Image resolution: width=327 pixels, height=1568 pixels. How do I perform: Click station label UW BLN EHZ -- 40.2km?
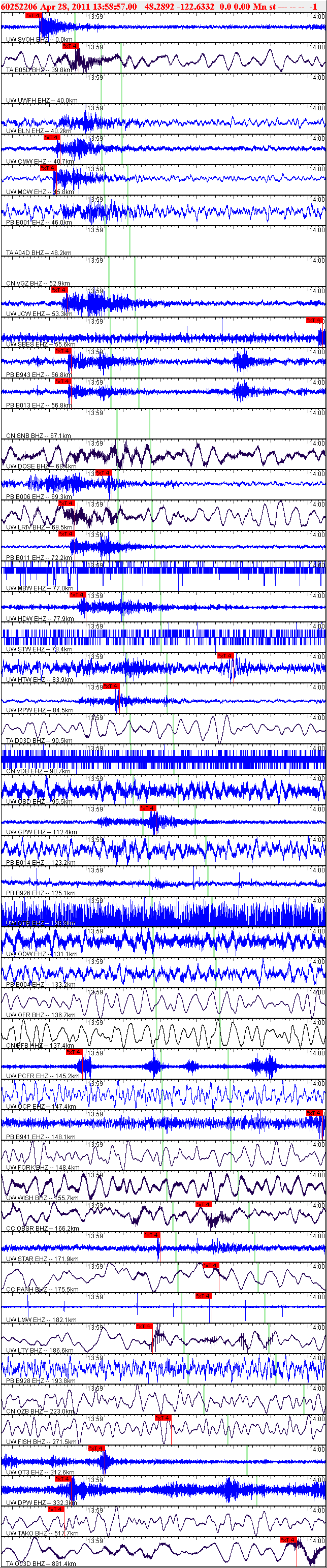[x=38, y=131]
